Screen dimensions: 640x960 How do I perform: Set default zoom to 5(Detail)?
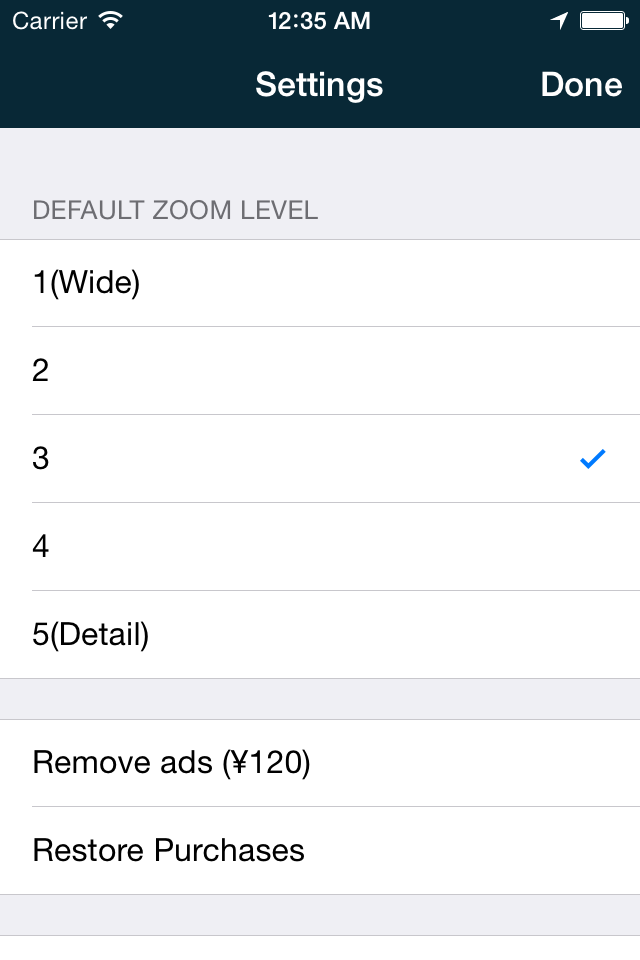[x=320, y=635]
